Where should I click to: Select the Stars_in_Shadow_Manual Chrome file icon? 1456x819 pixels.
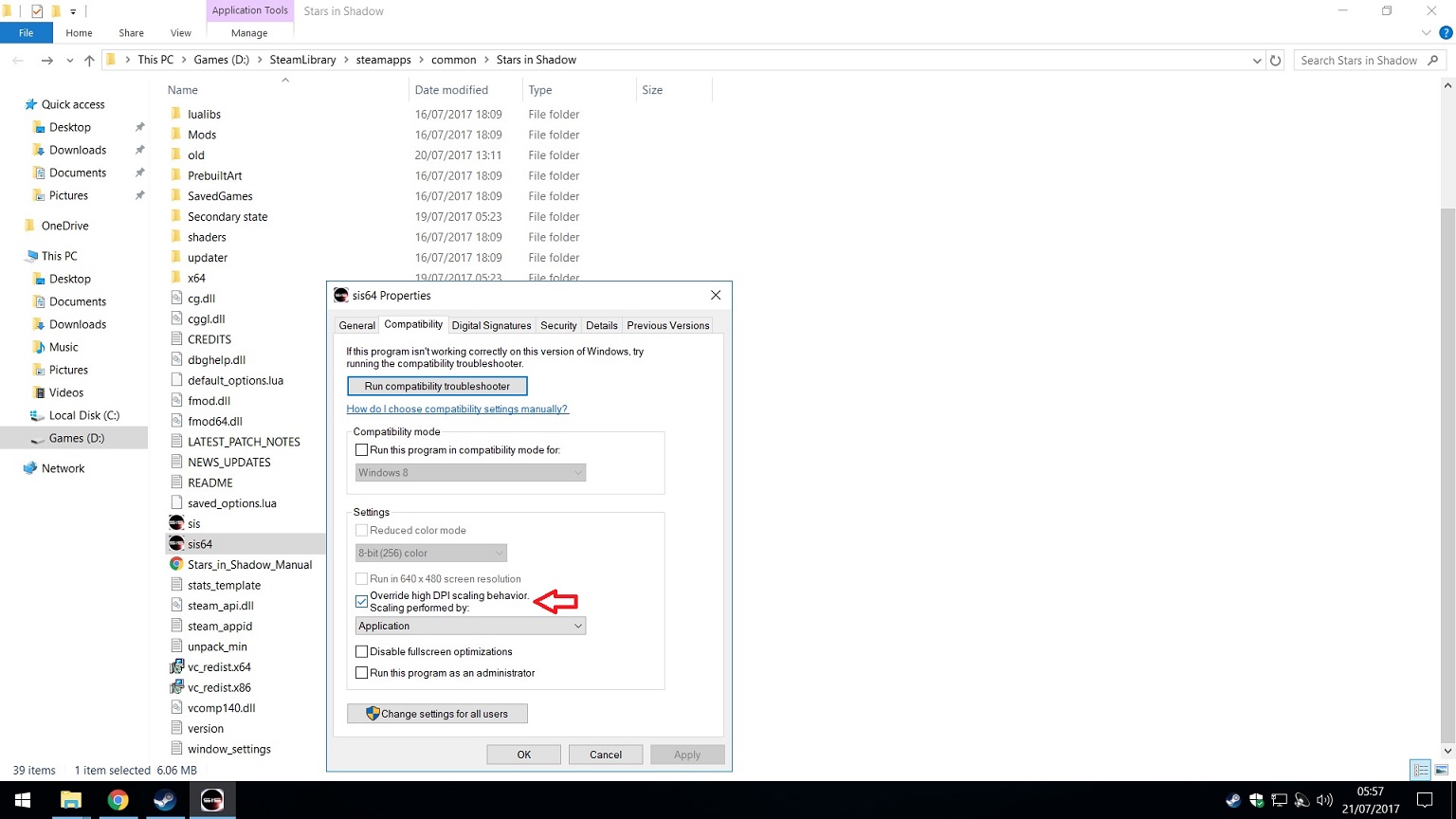(x=176, y=564)
